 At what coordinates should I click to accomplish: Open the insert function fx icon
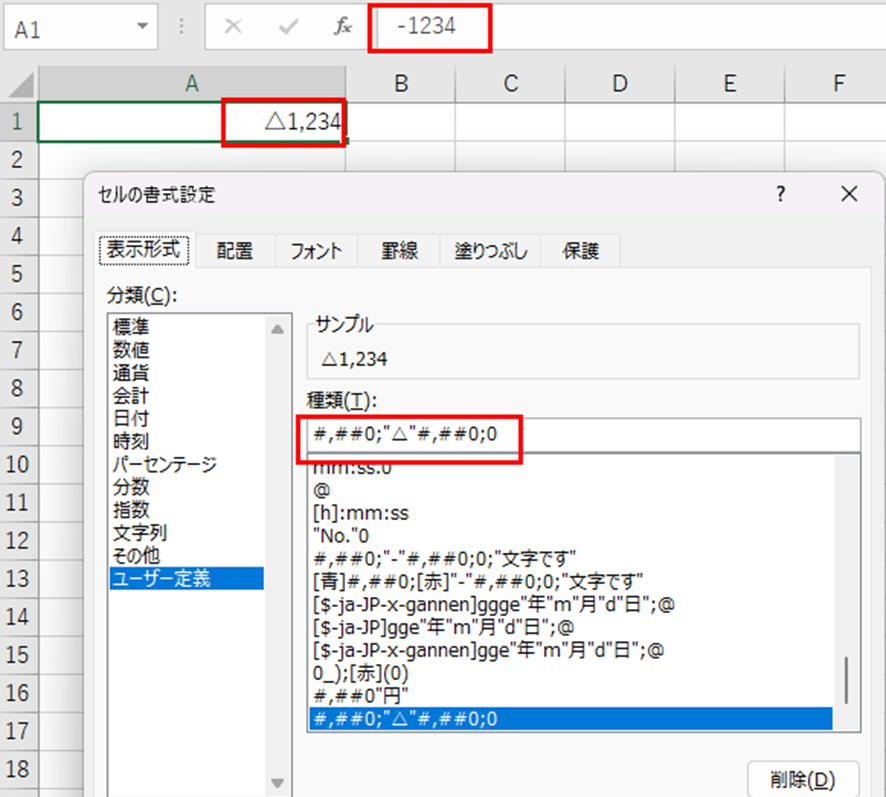(342, 27)
